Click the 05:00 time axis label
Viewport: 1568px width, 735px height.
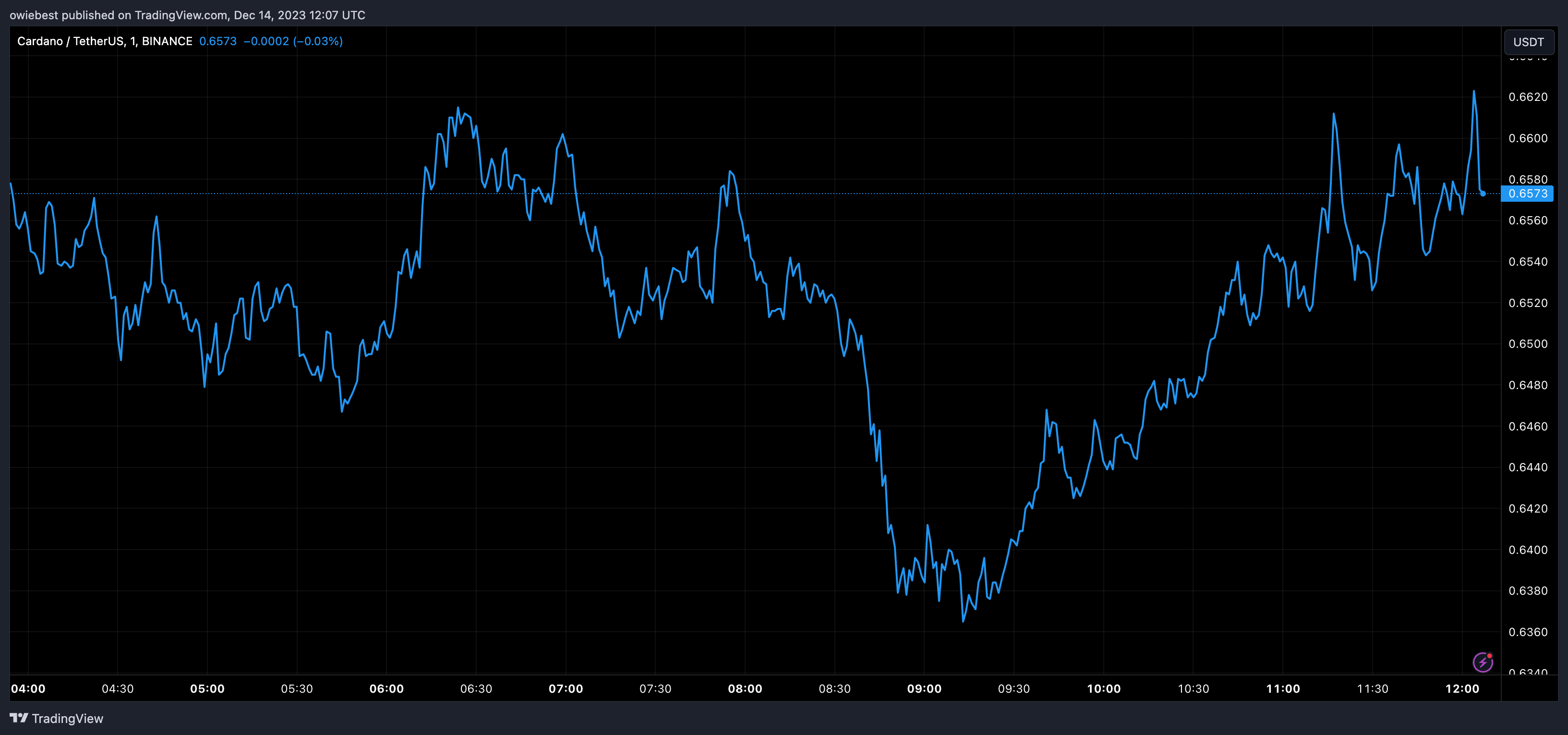[207, 689]
